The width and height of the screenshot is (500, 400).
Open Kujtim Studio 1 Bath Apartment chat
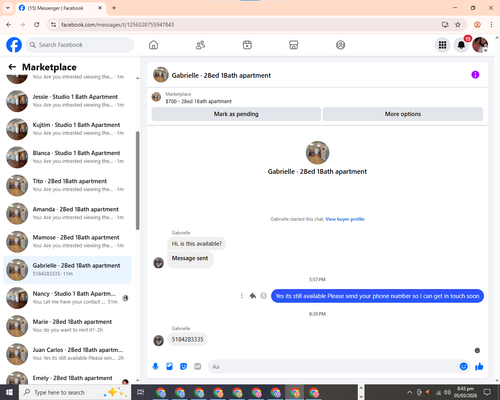67,129
